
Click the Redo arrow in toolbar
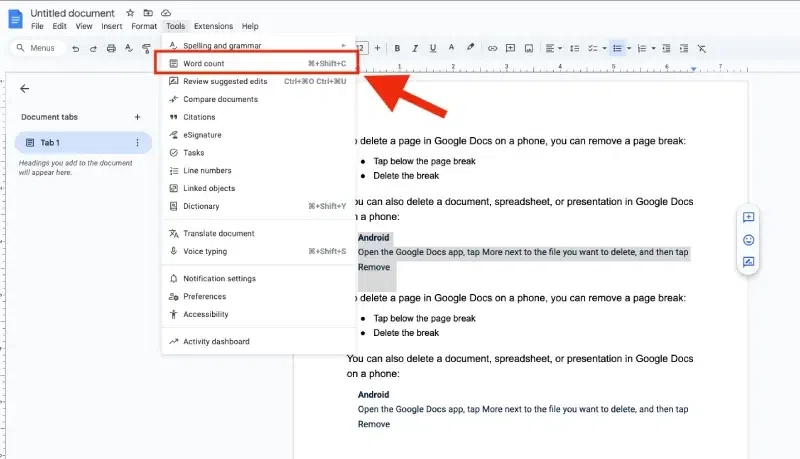93,48
